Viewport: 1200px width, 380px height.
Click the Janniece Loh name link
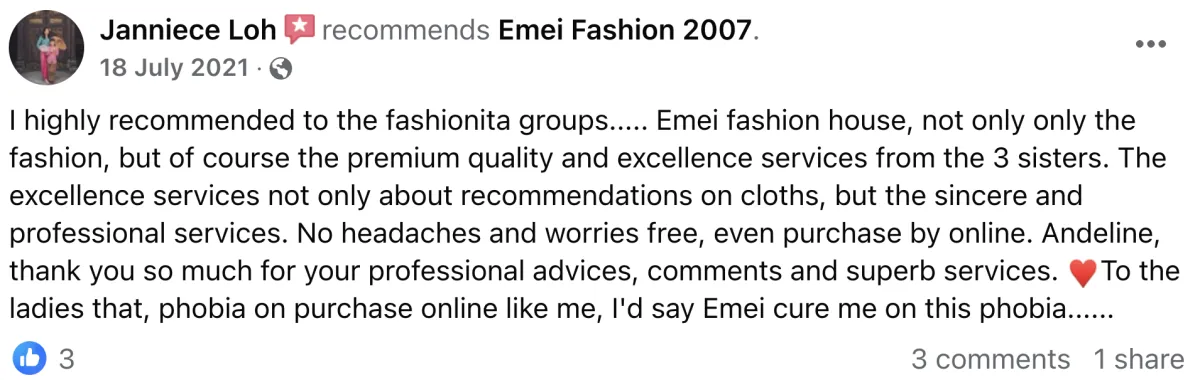189,30
